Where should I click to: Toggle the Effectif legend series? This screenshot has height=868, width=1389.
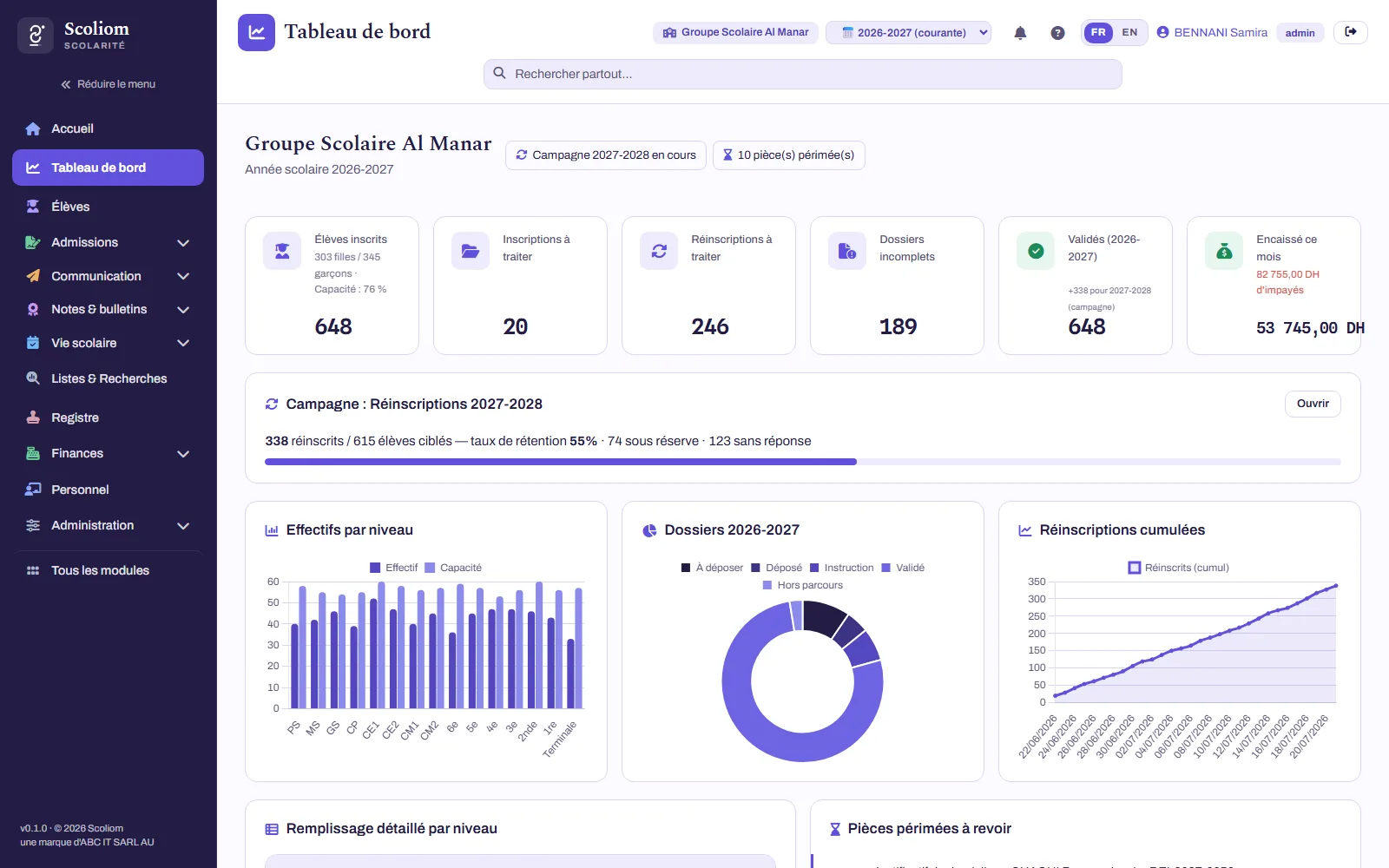[393, 568]
